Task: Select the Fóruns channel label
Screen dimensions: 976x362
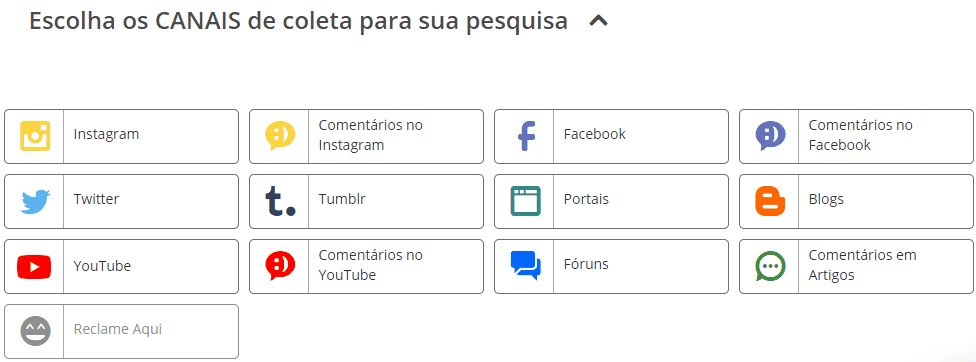Action: click(x=586, y=264)
